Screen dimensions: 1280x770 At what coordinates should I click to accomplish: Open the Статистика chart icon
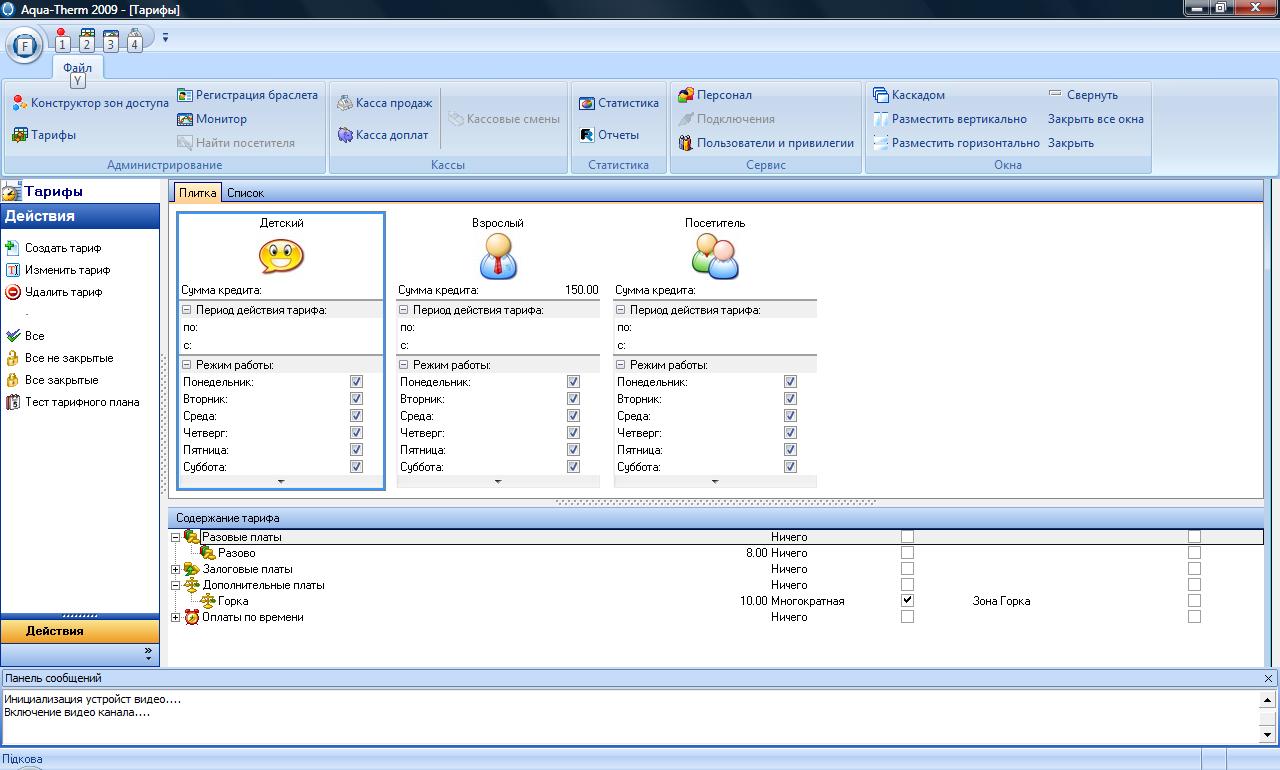click(587, 103)
